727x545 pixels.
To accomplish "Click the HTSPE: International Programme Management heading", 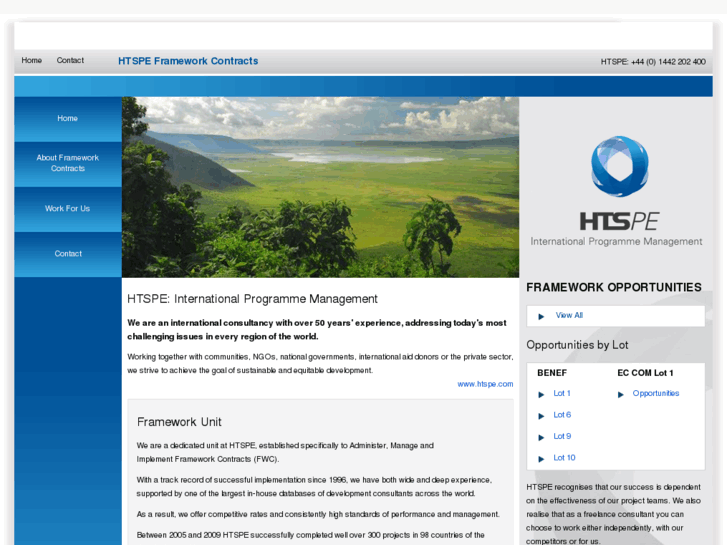I will pyautogui.click(x=252, y=299).
